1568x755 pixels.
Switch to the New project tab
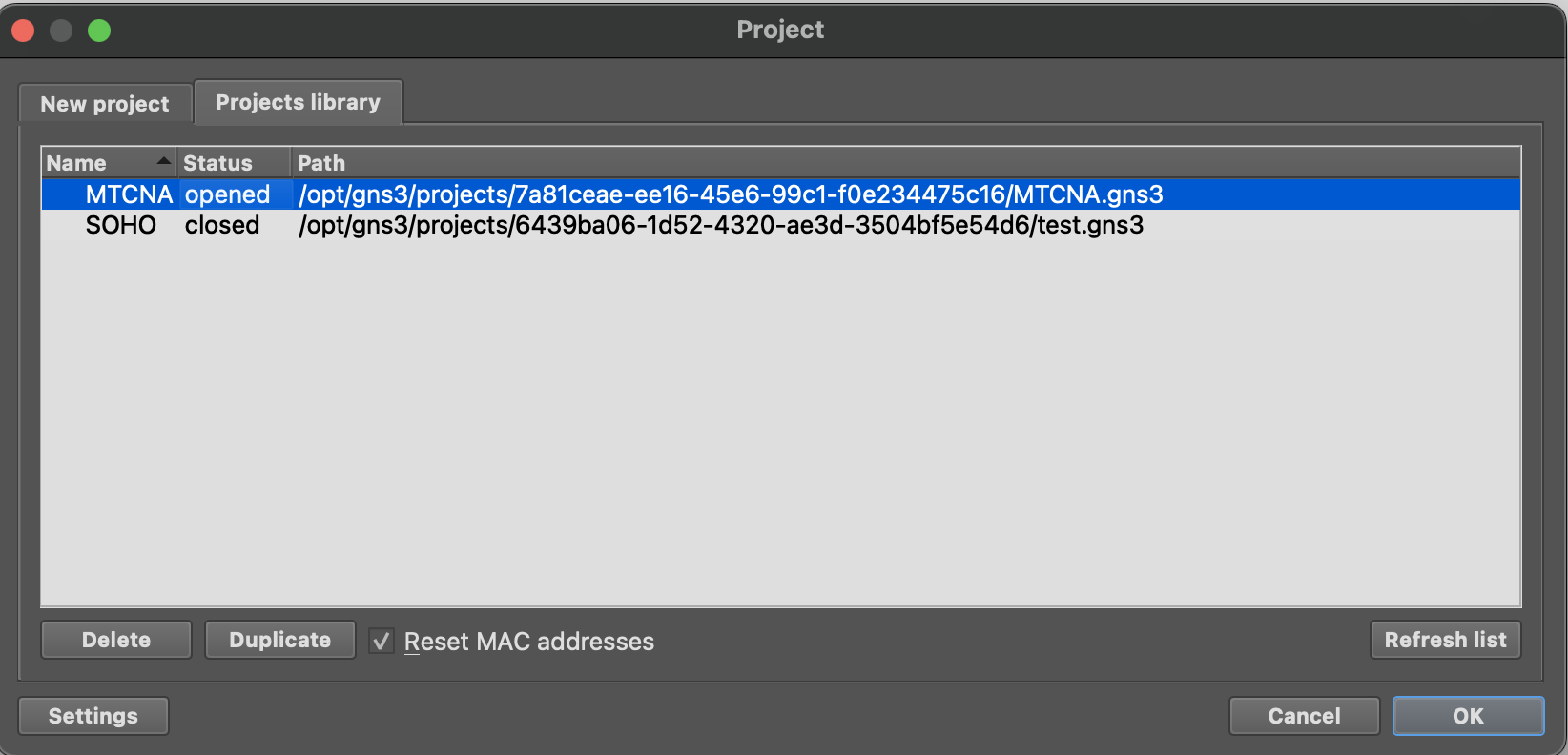tap(105, 104)
